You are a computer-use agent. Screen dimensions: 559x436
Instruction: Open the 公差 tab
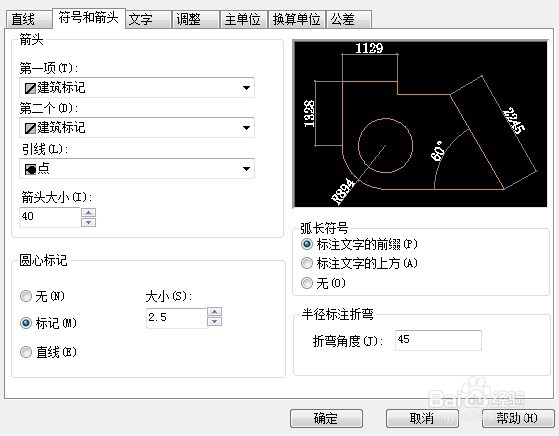[x=349, y=20]
